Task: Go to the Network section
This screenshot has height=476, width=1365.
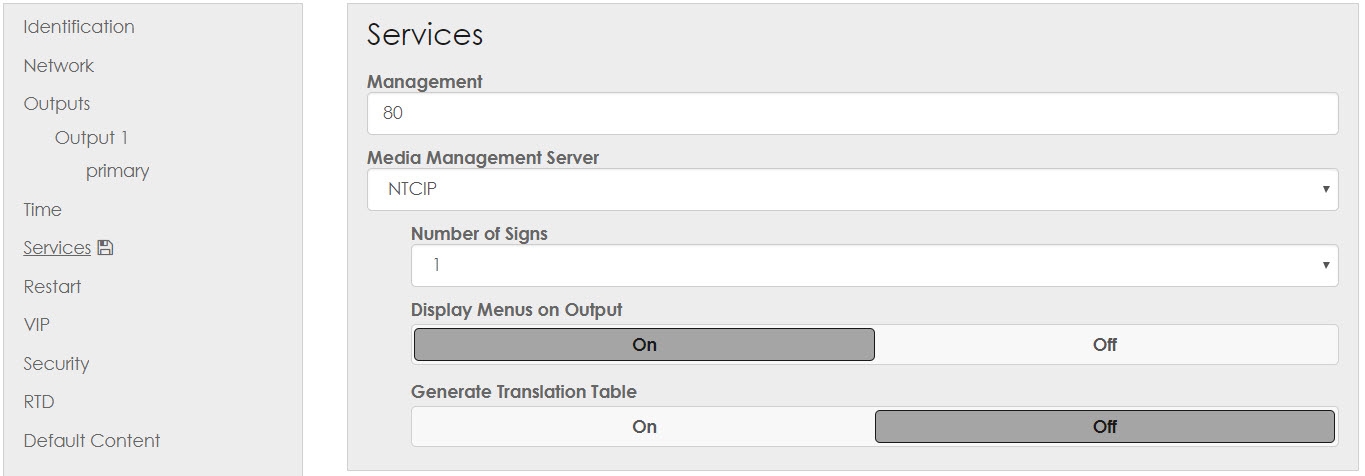Action: tap(59, 66)
